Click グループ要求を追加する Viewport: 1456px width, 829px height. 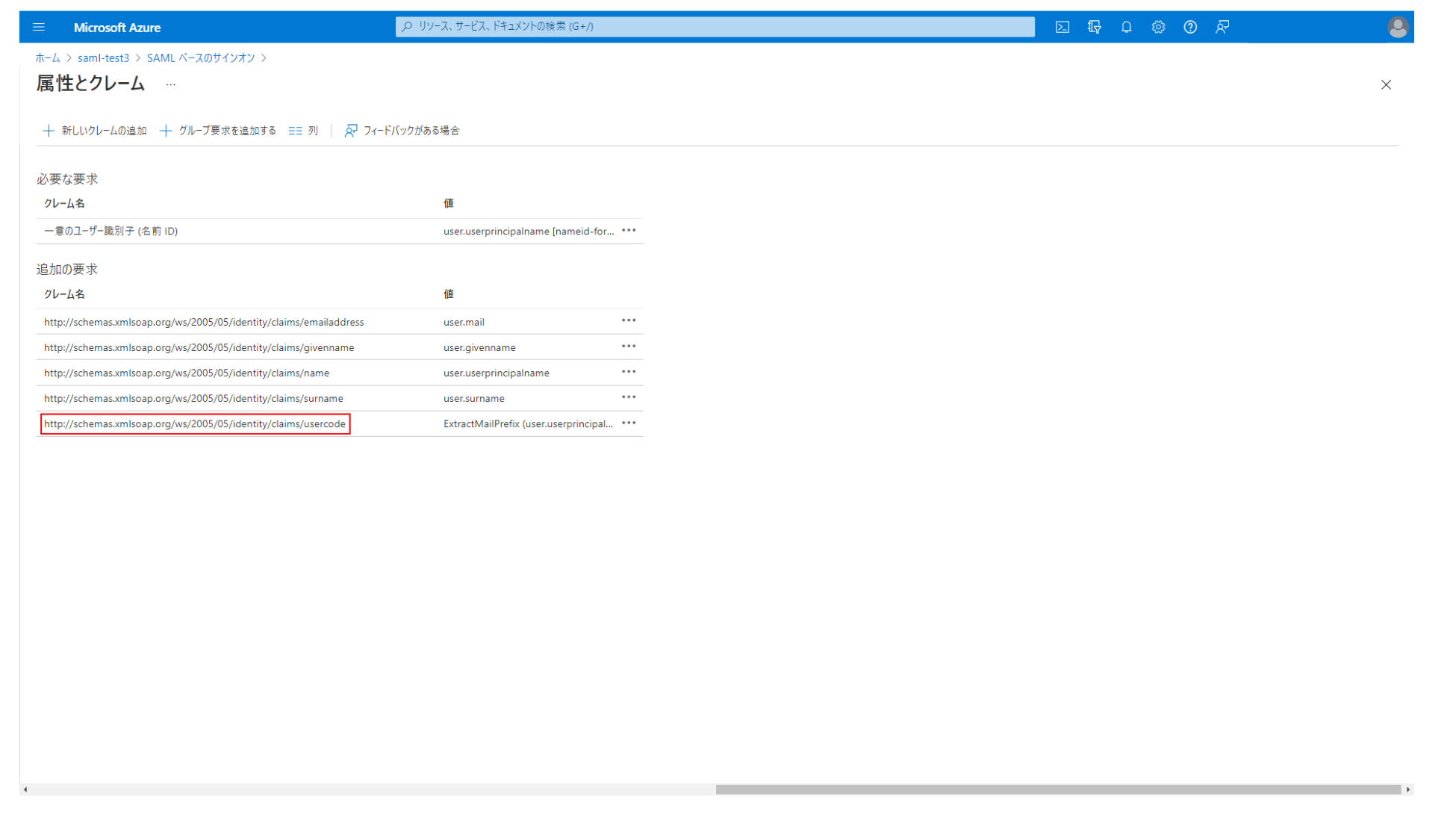click(218, 131)
